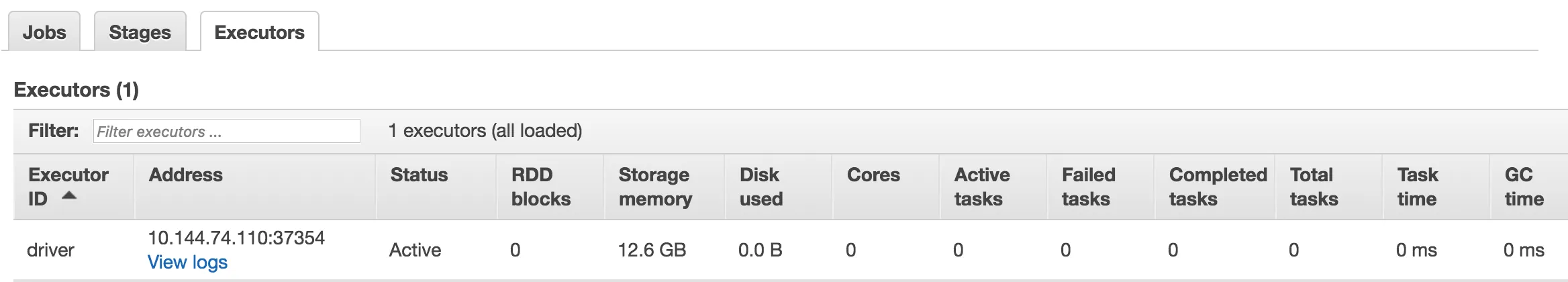Sort by Storage memory column header
Image resolution: width=1568 pixels, height=282 pixels.
tap(655, 187)
